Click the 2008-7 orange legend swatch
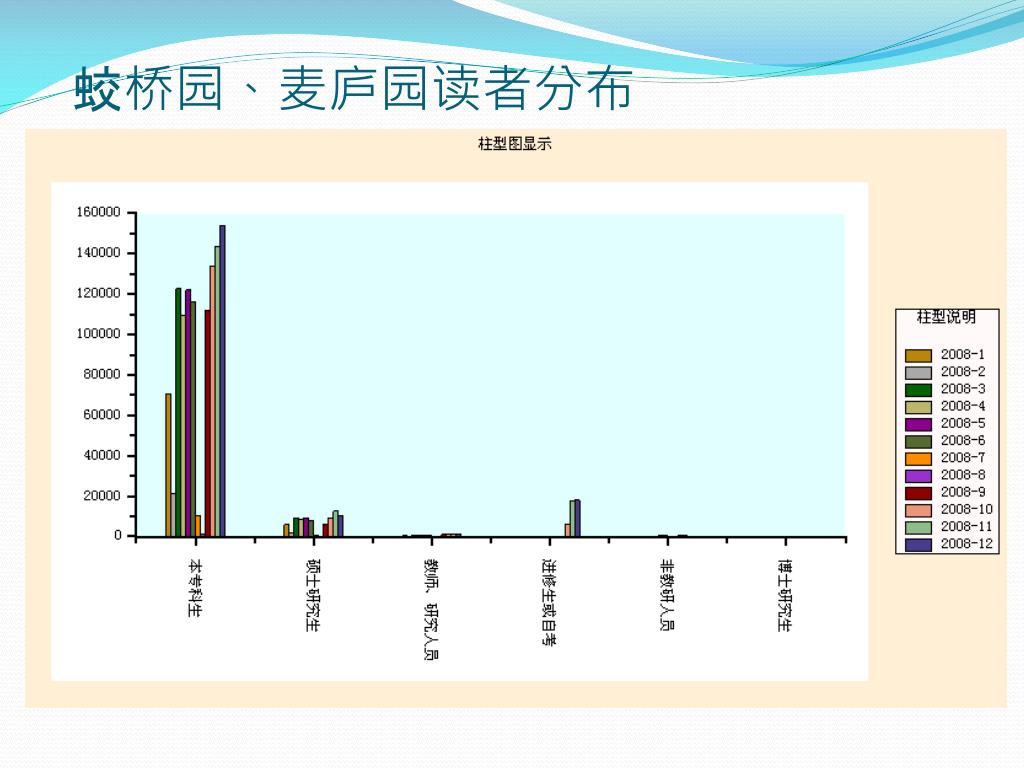This screenshot has width=1024, height=768. pyautogui.click(x=918, y=459)
